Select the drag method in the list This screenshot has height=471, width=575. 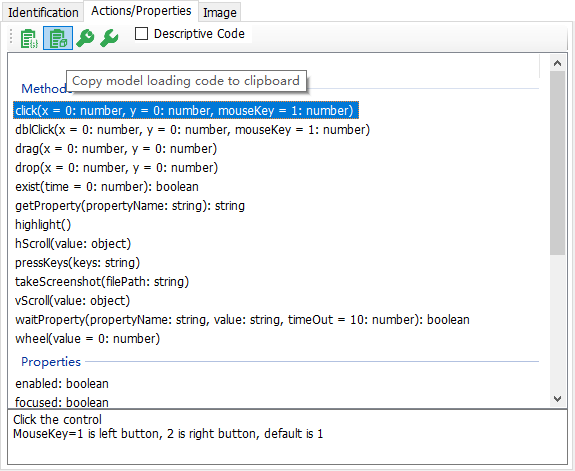coord(116,149)
